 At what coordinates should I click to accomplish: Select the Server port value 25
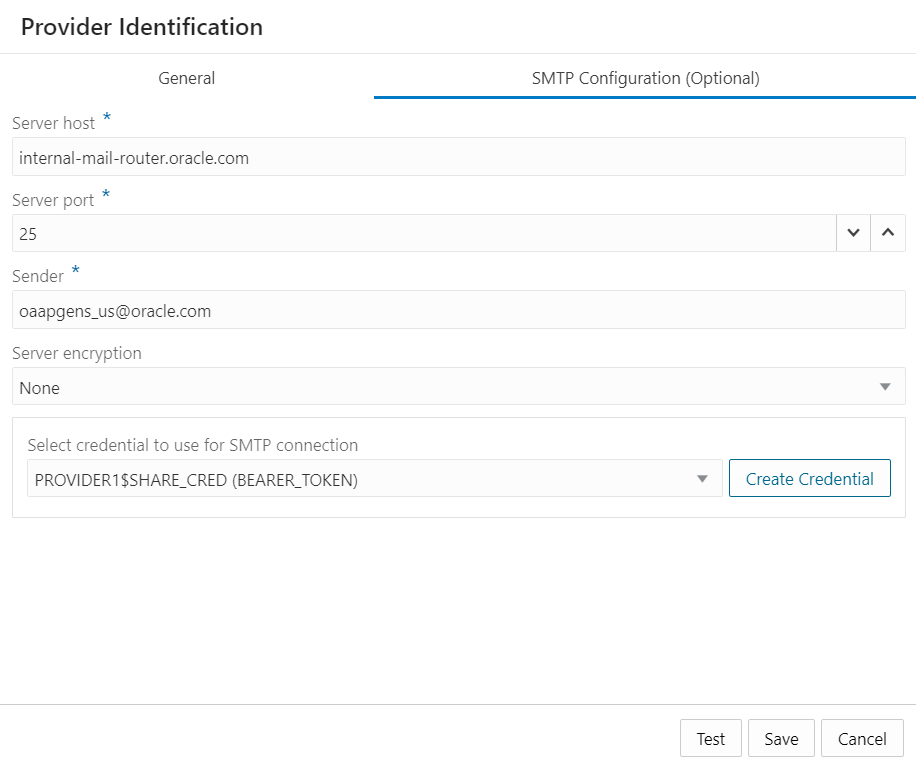(x=420, y=233)
